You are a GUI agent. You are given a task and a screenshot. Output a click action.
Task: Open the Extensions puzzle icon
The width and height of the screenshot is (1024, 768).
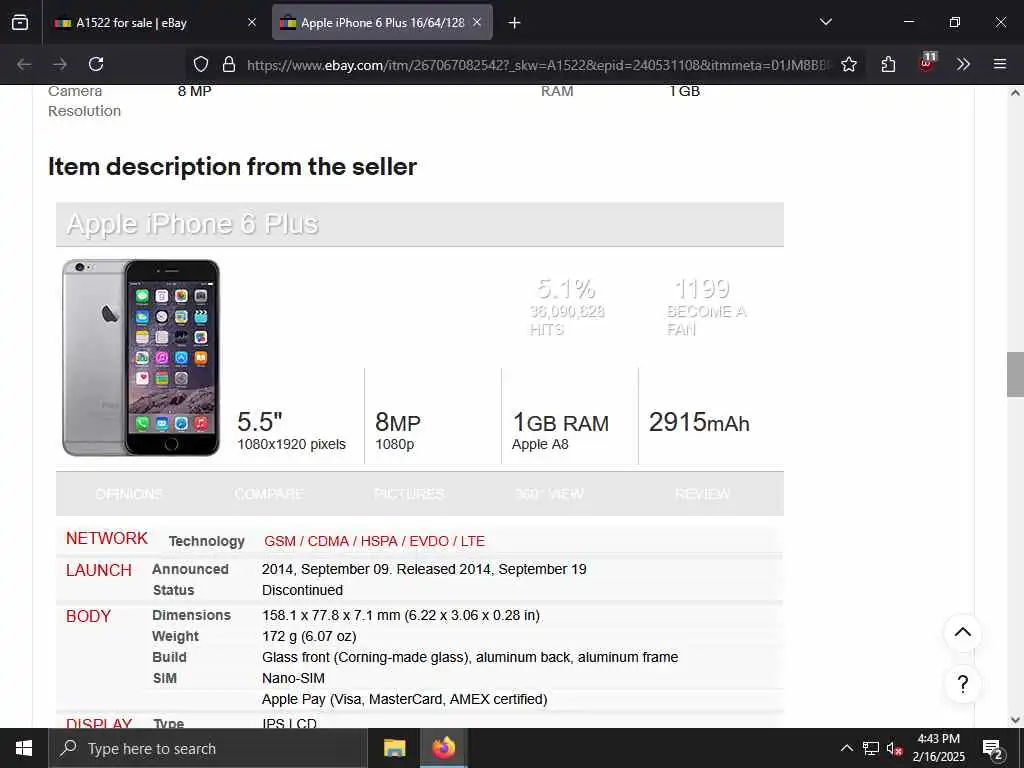click(888, 64)
